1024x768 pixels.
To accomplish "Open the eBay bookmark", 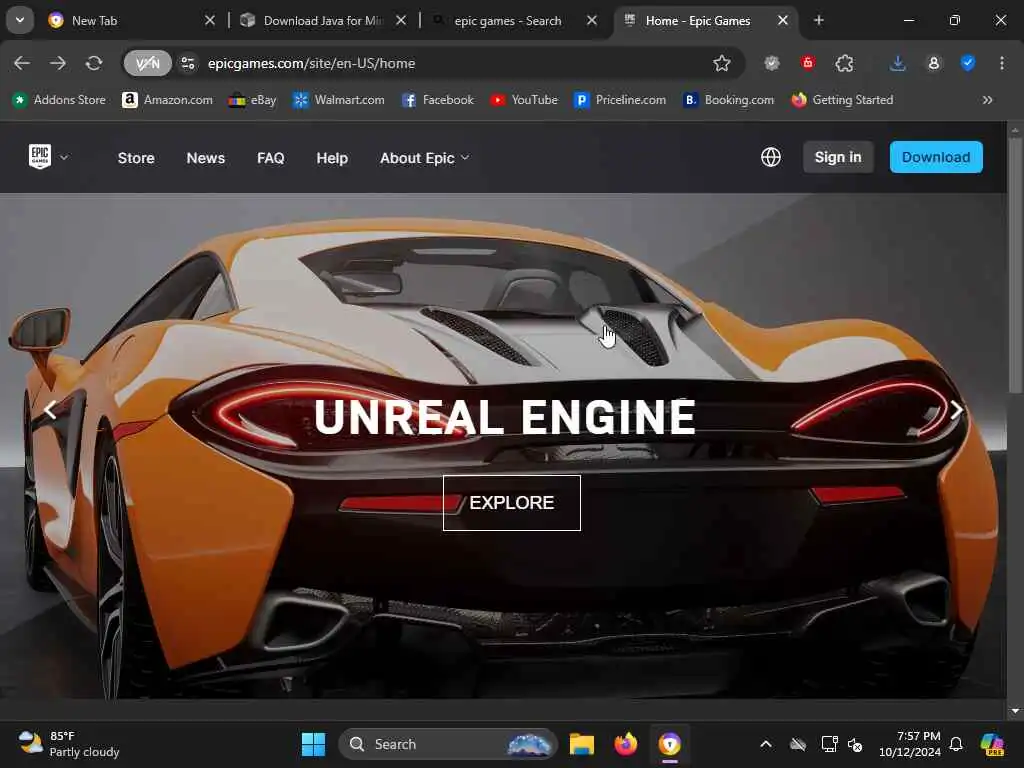I will 253,100.
